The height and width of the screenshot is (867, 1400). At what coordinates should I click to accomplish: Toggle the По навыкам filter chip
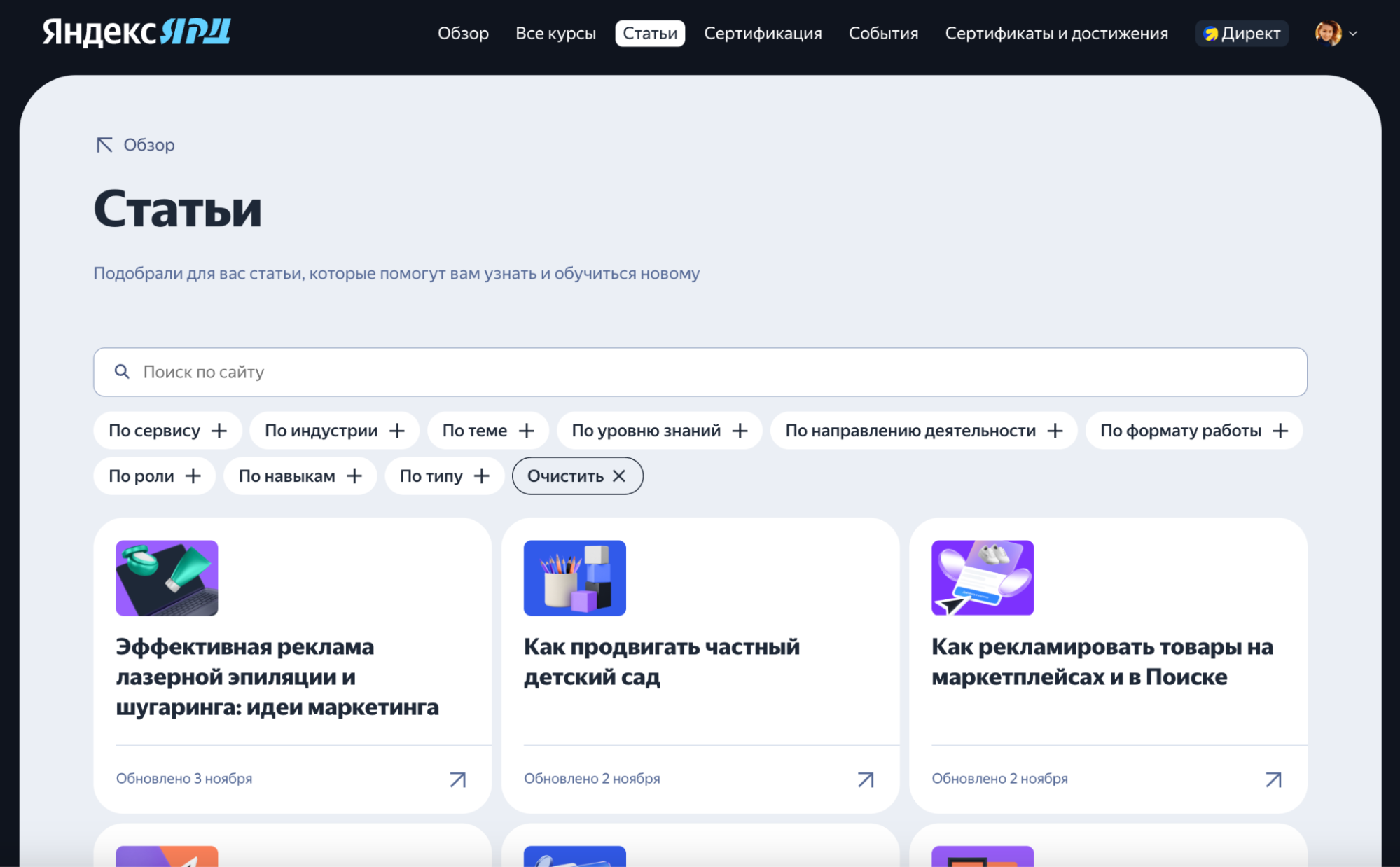pyautogui.click(x=300, y=476)
